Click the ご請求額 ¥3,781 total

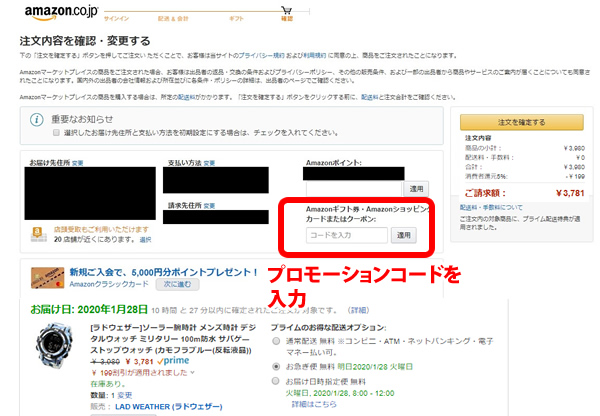pyautogui.click(x=524, y=193)
